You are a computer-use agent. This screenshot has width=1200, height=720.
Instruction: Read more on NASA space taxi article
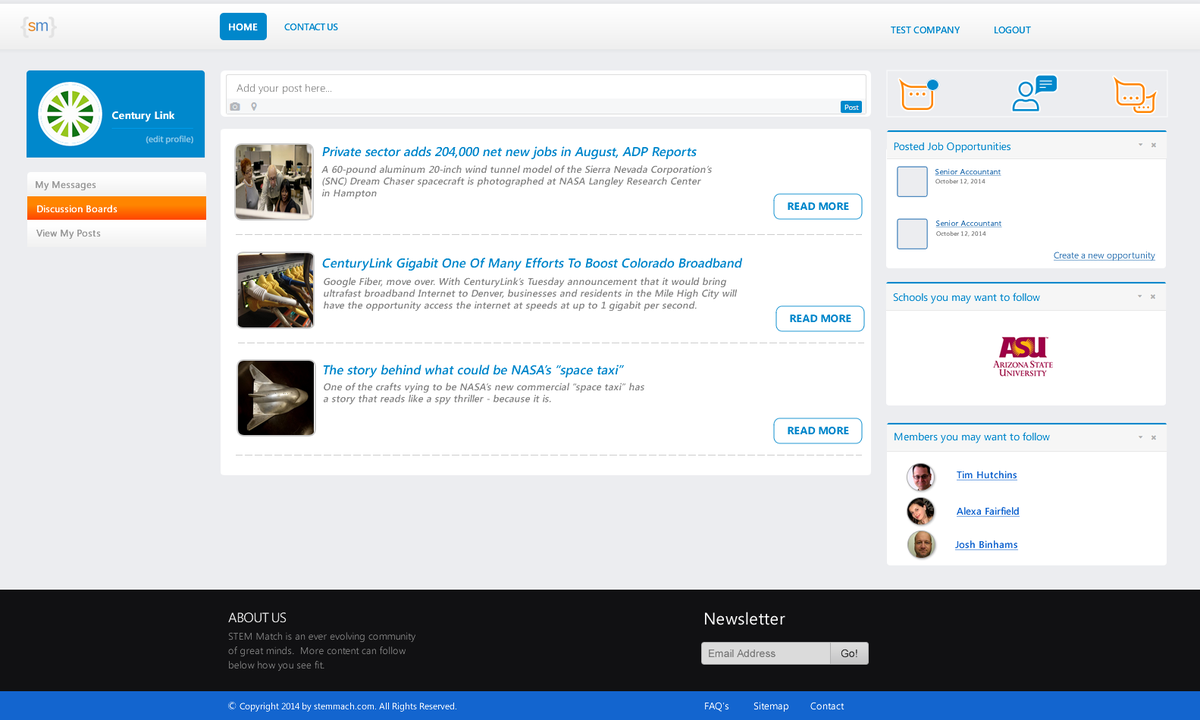(818, 430)
